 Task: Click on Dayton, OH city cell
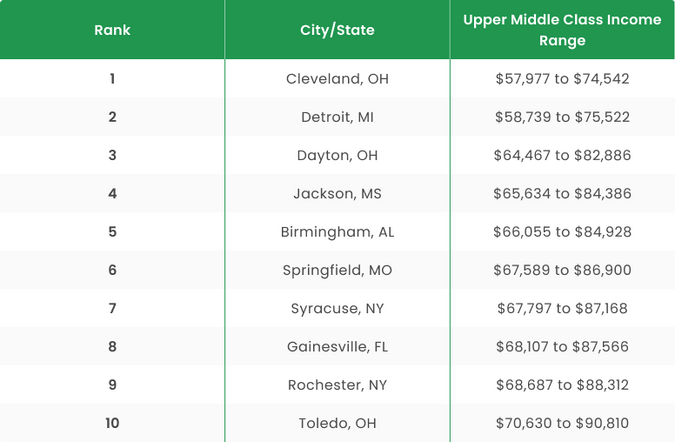[337, 155]
